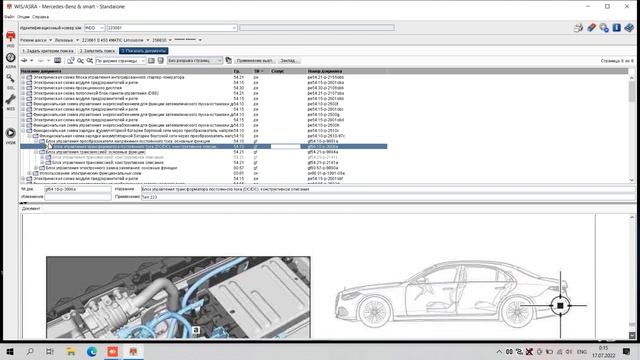The height and width of the screenshot is (360, 640).
Task: Select step 3 show documents tab
Action: point(144,51)
